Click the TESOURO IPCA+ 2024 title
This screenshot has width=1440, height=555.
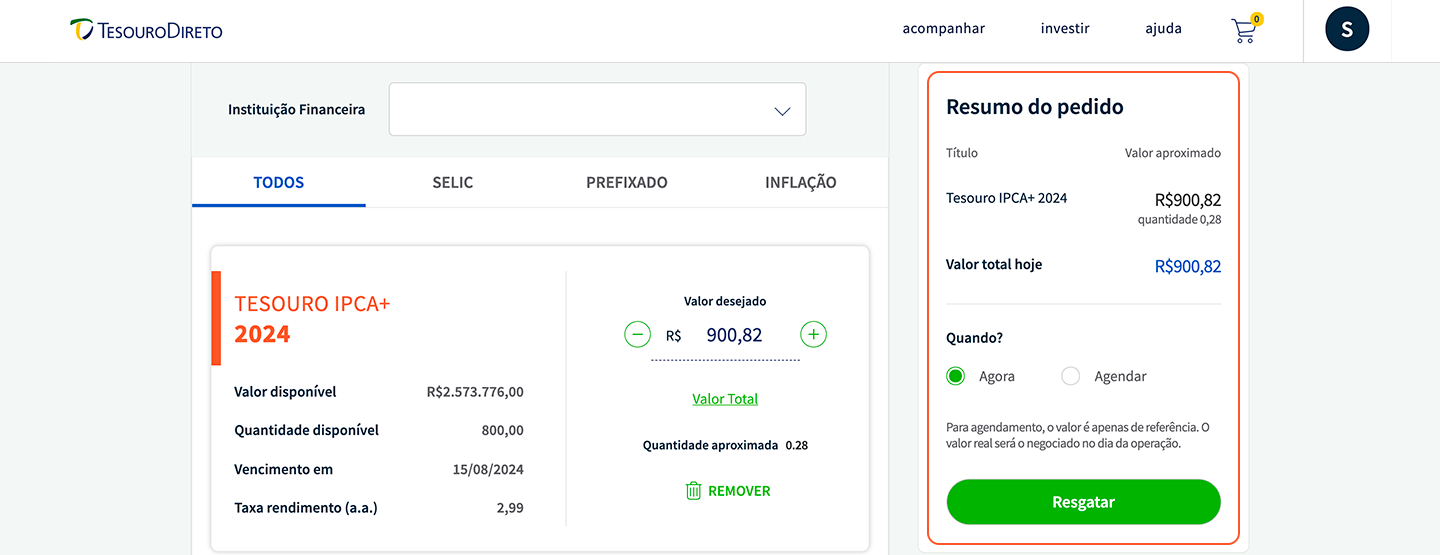coord(312,319)
